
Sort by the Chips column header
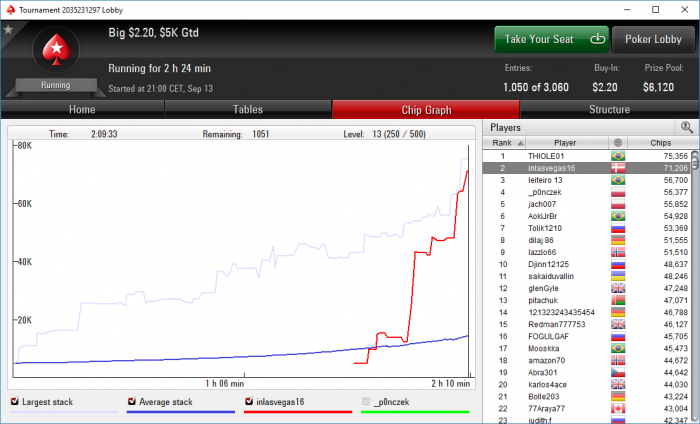[x=660, y=143]
